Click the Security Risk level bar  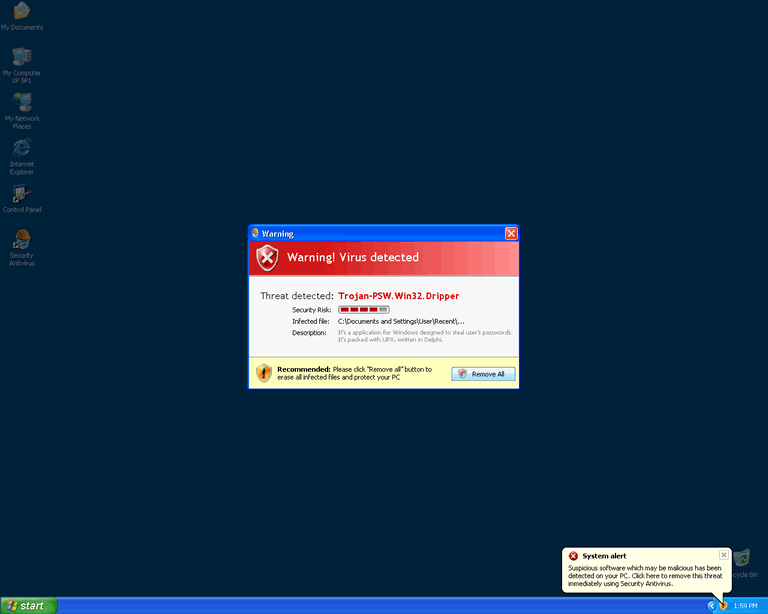363,310
